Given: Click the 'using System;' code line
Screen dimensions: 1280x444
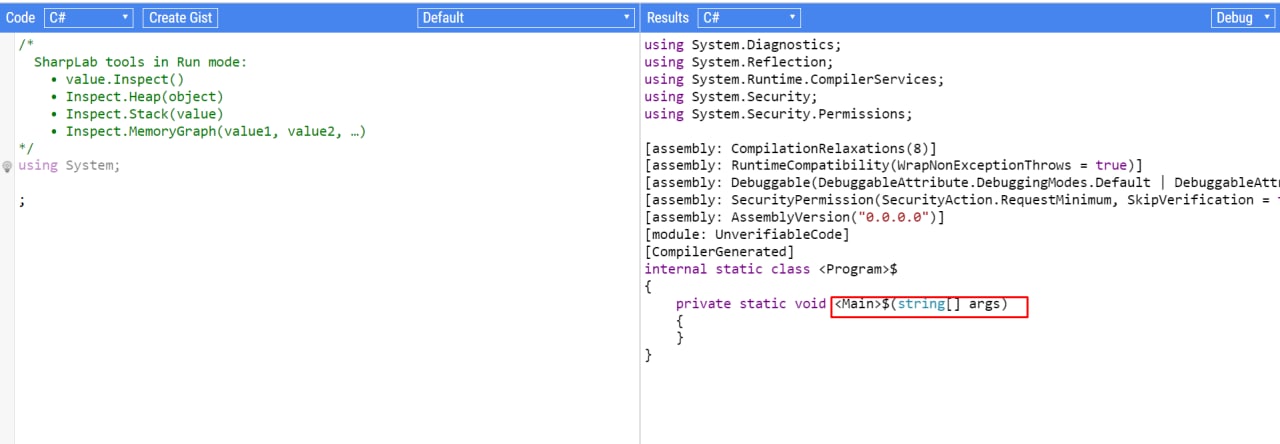Looking at the screenshot, I should (69, 165).
